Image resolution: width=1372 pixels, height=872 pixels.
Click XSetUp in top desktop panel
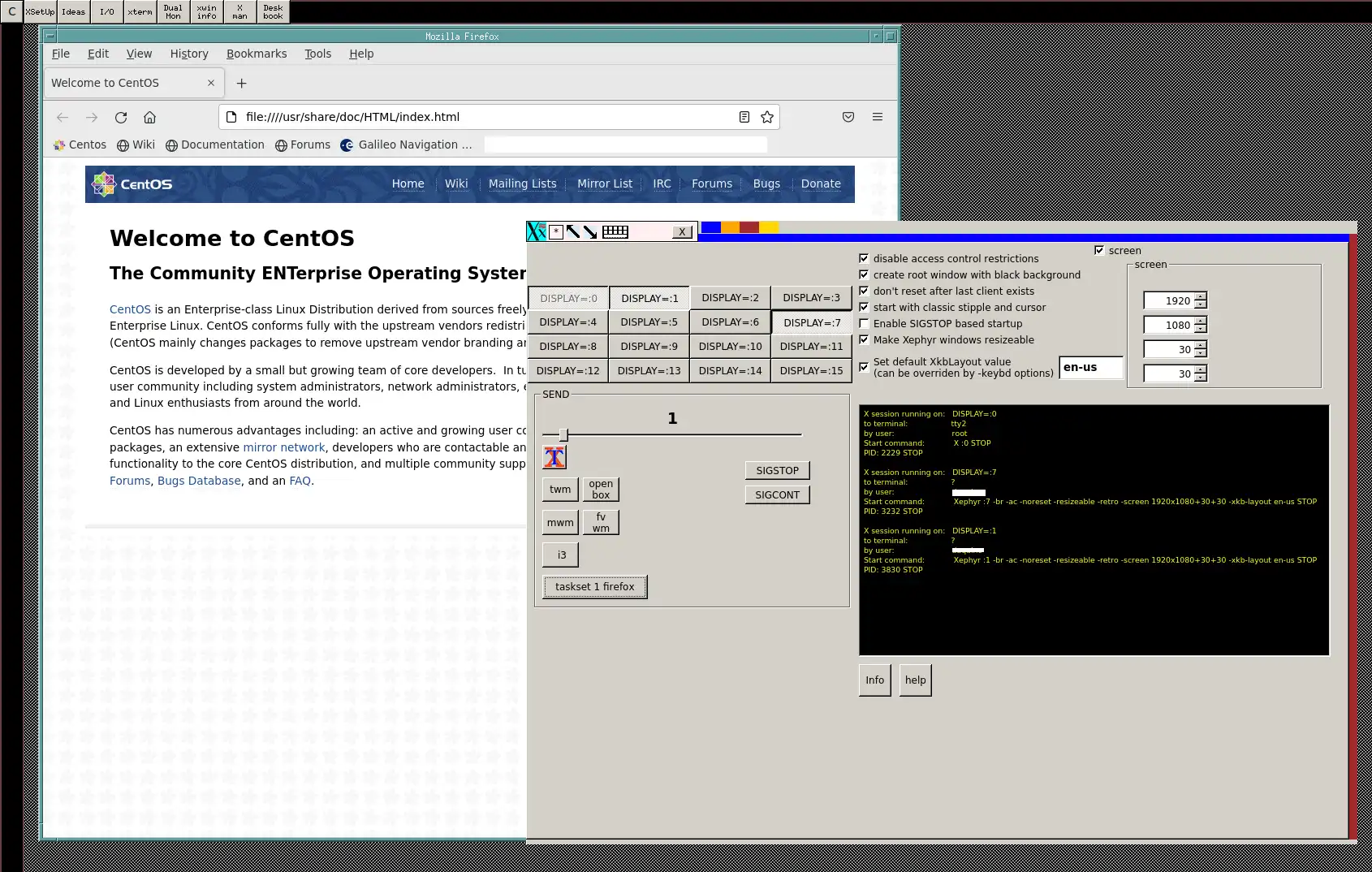click(40, 11)
